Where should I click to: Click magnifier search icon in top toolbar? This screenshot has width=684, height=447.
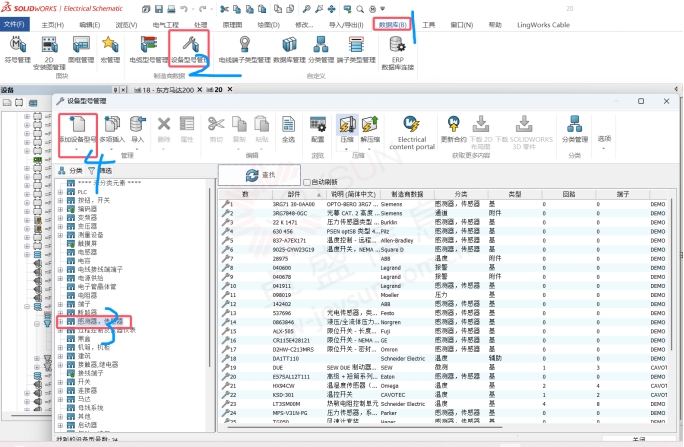click(360, 9)
